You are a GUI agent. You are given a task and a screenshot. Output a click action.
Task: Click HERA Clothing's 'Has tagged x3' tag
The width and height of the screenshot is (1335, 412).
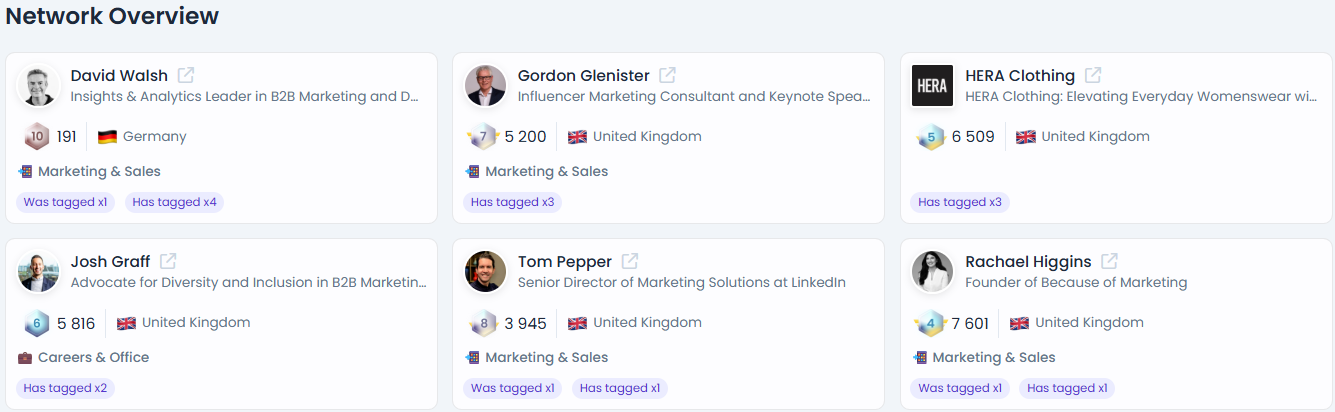[959, 202]
